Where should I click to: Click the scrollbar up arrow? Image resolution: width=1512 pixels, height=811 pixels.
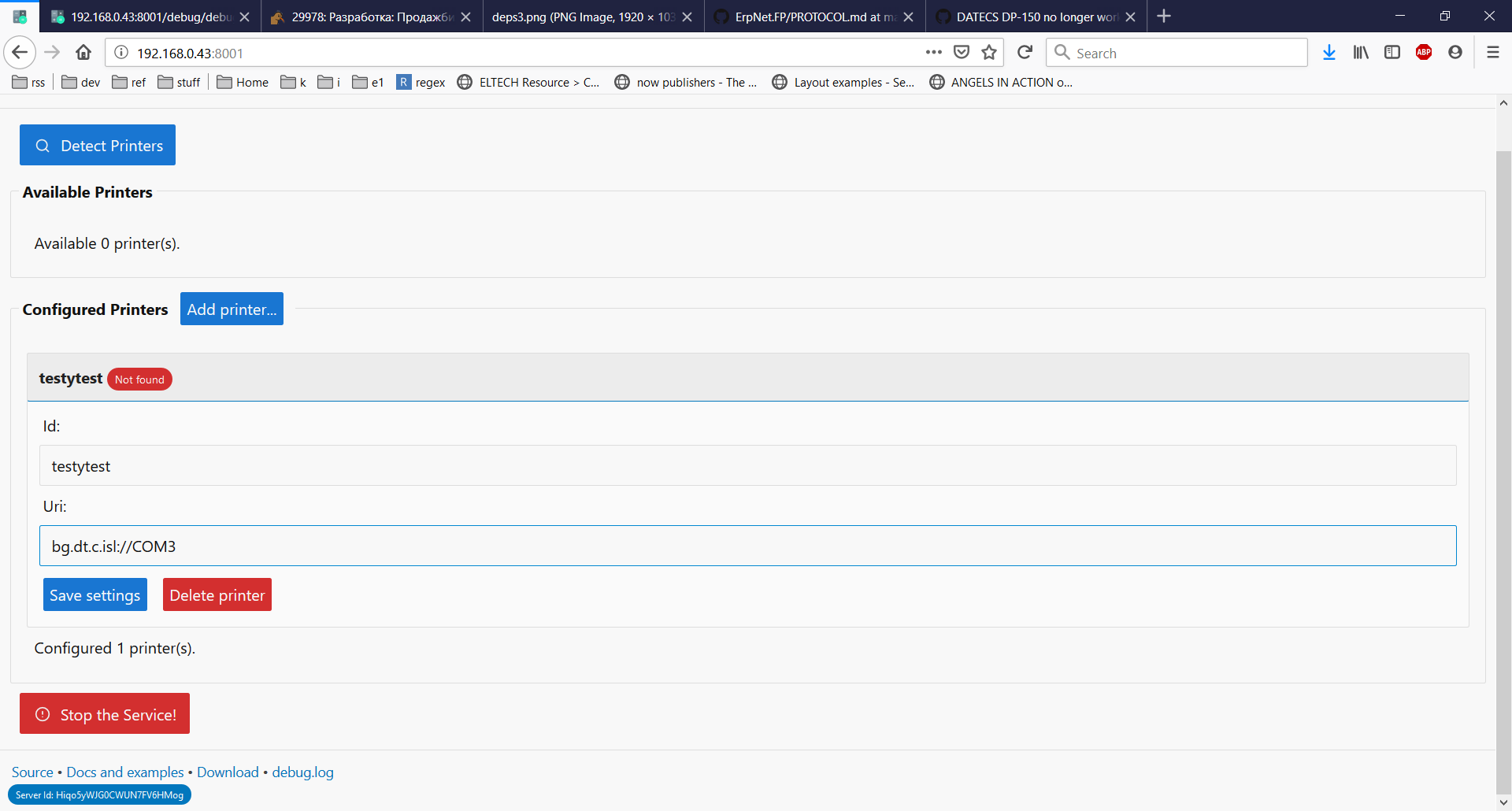click(1503, 102)
